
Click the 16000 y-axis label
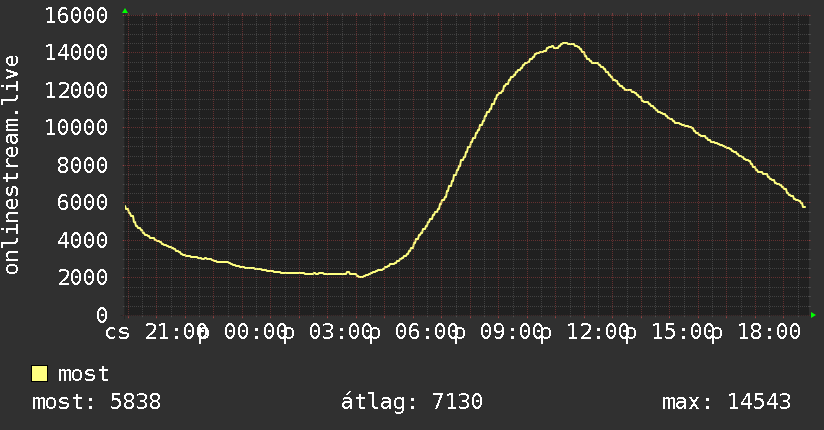[x=76, y=15]
